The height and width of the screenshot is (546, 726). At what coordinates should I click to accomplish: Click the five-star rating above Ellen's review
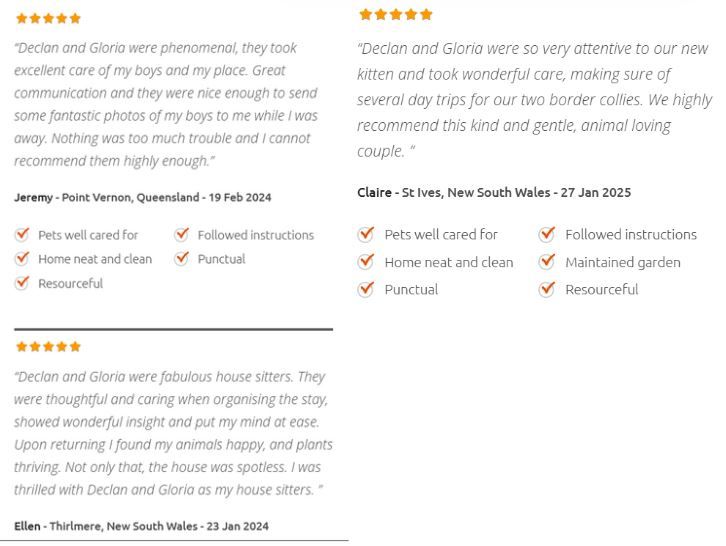[48, 346]
